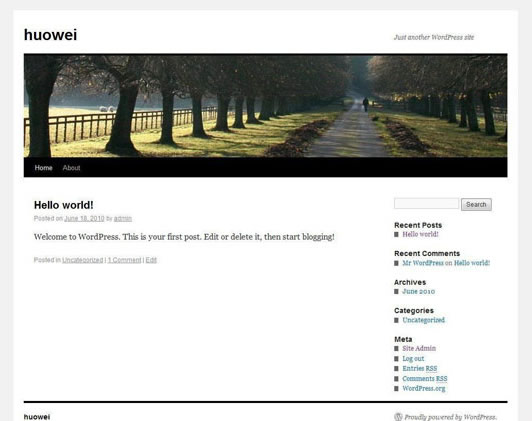Click the tree-lined path header image
532x421 pixels.
(x=266, y=106)
